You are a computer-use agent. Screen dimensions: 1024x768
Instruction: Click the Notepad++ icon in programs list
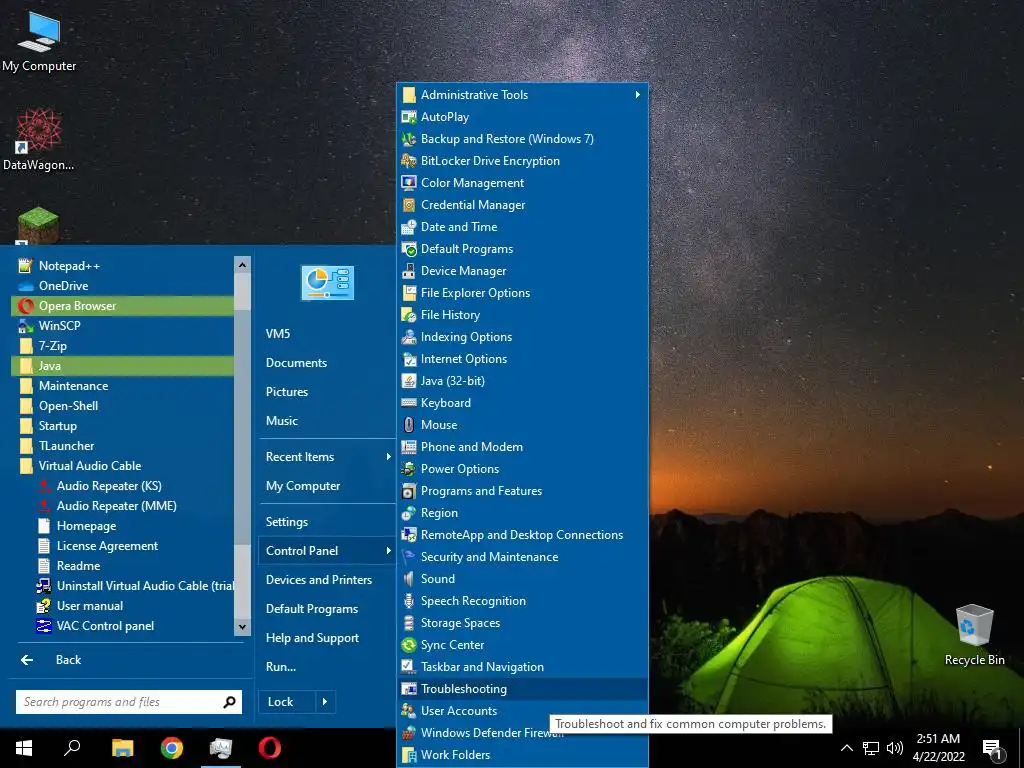pos(26,266)
